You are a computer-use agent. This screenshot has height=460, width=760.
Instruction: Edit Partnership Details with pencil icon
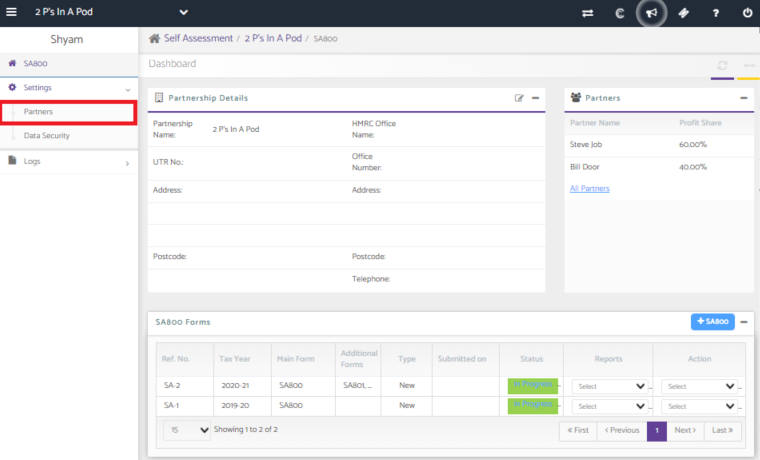tap(519, 98)
